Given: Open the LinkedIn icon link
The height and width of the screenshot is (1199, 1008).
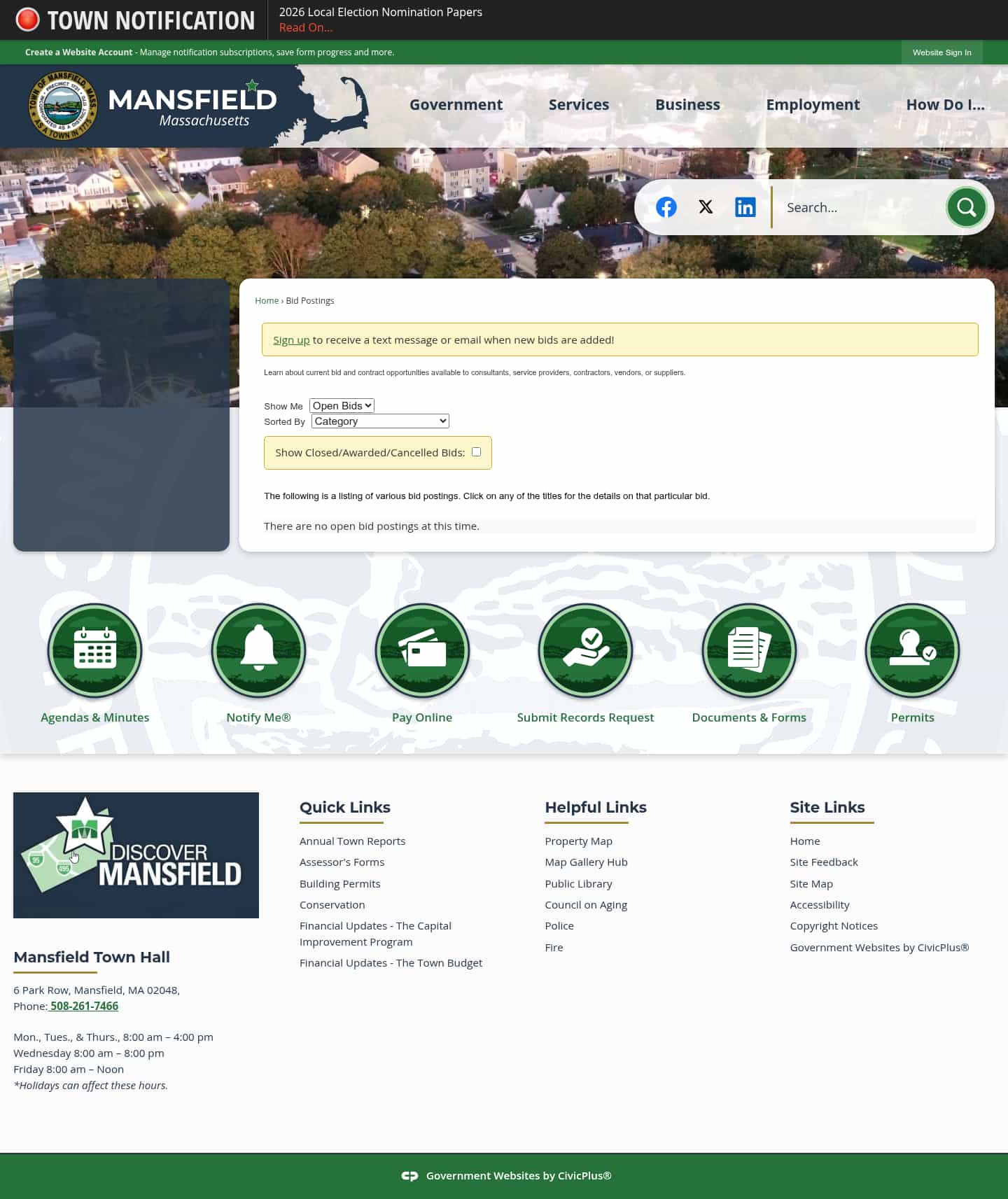Looking at the screenshot, I should 745,207.
